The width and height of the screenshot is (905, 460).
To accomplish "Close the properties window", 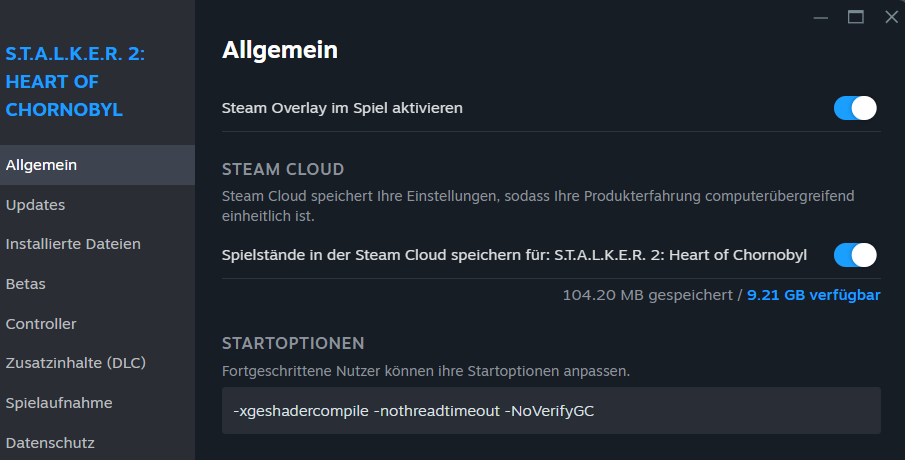I will [891, 17].
